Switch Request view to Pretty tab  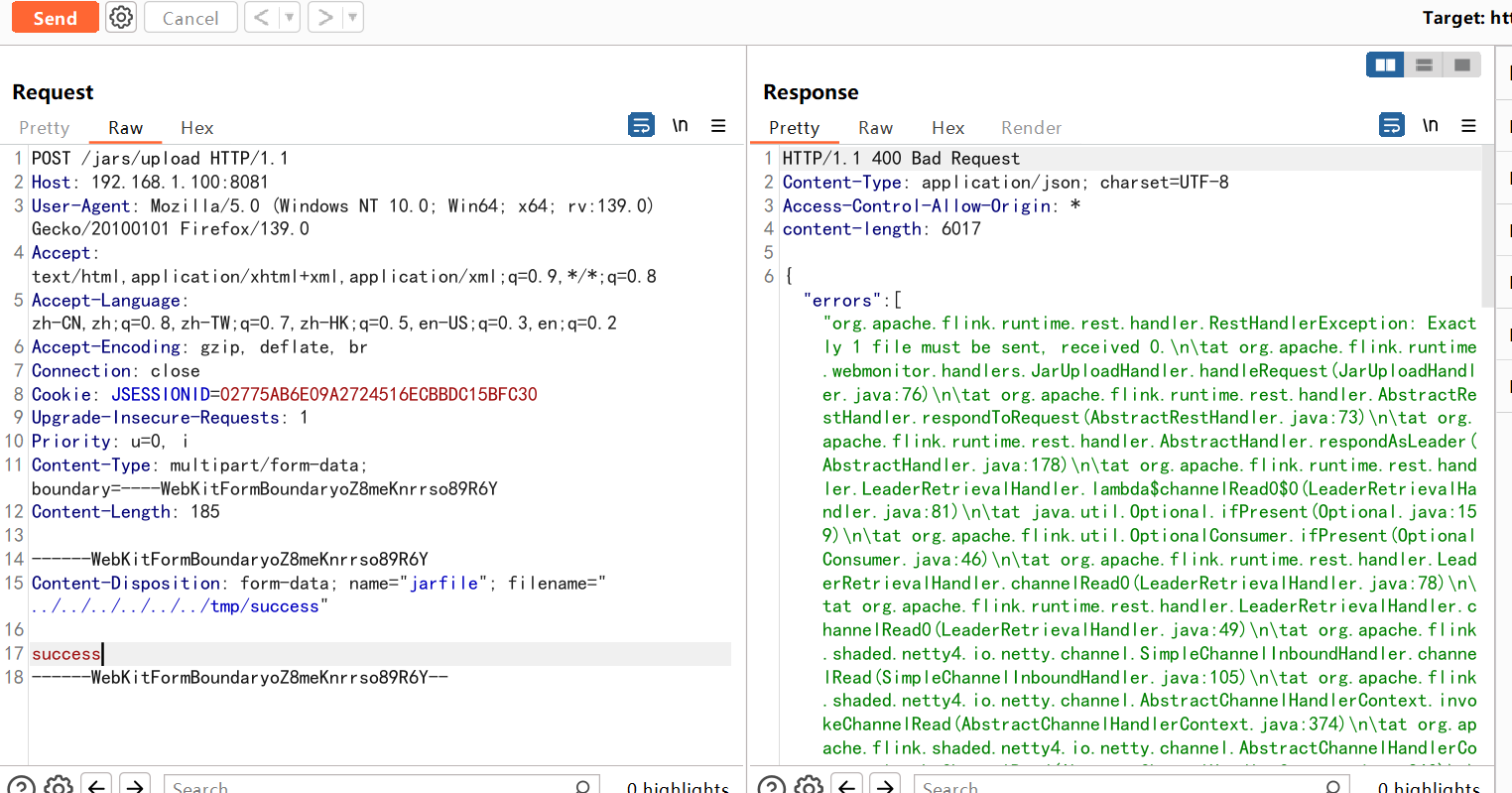point(44,128)
